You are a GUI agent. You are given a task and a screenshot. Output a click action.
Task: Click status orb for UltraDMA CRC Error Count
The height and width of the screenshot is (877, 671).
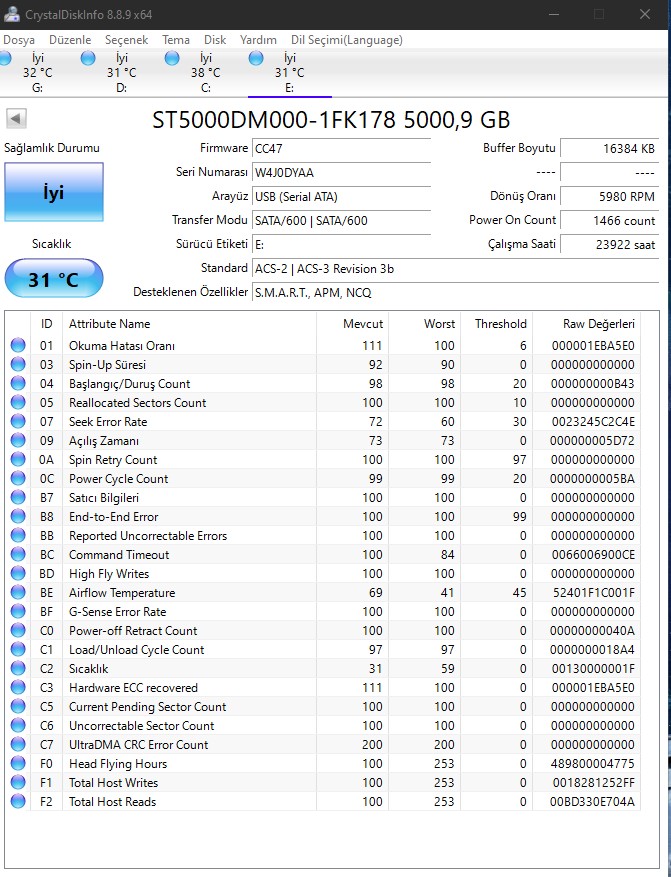tap(18, 744)
